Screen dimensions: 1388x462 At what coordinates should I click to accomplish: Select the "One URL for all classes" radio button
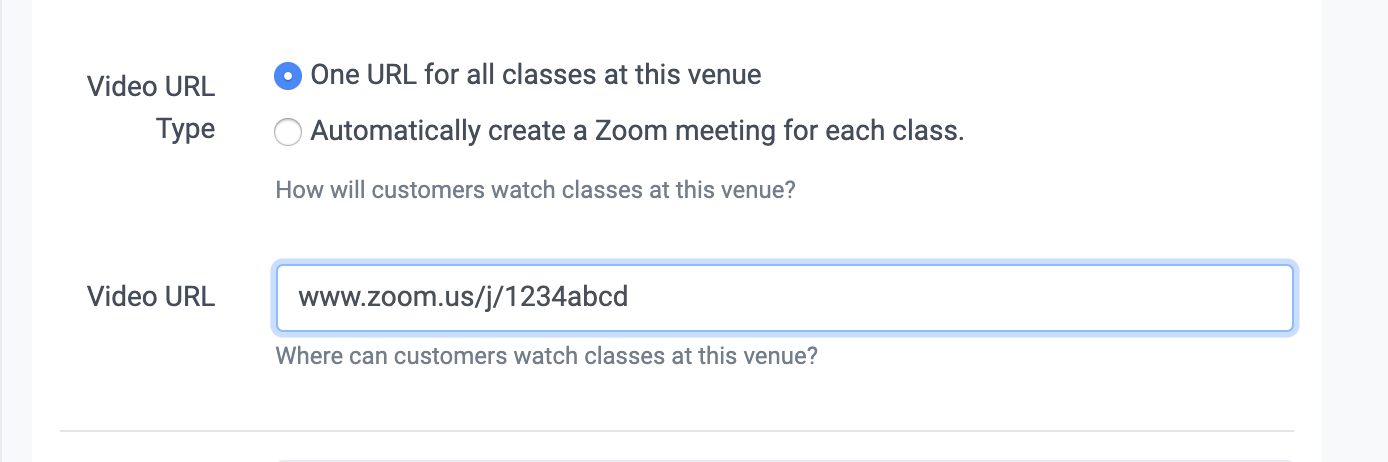[288, 75]
